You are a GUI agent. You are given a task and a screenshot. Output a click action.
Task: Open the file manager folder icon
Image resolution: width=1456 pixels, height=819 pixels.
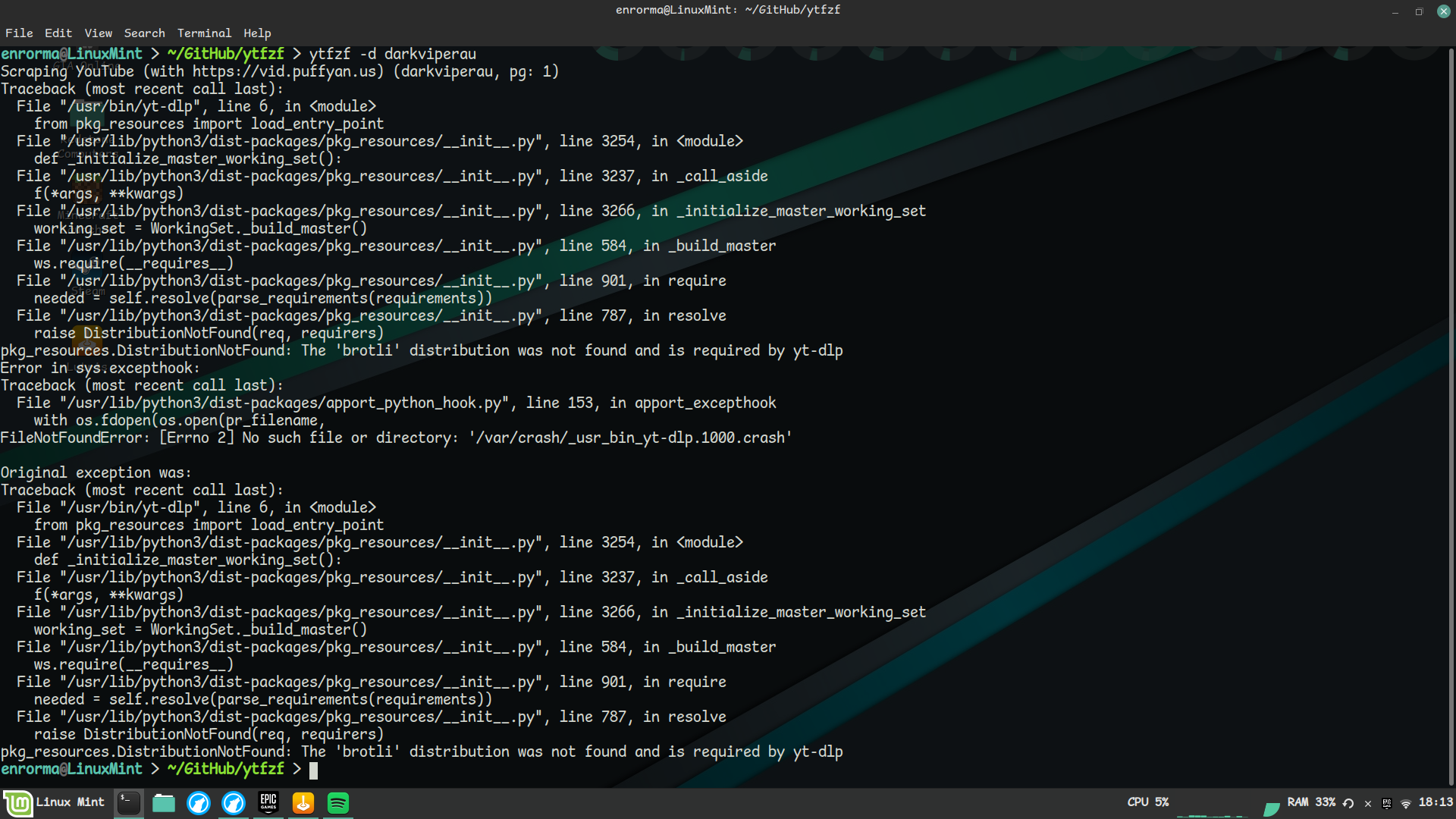click(x=164, y=802)
